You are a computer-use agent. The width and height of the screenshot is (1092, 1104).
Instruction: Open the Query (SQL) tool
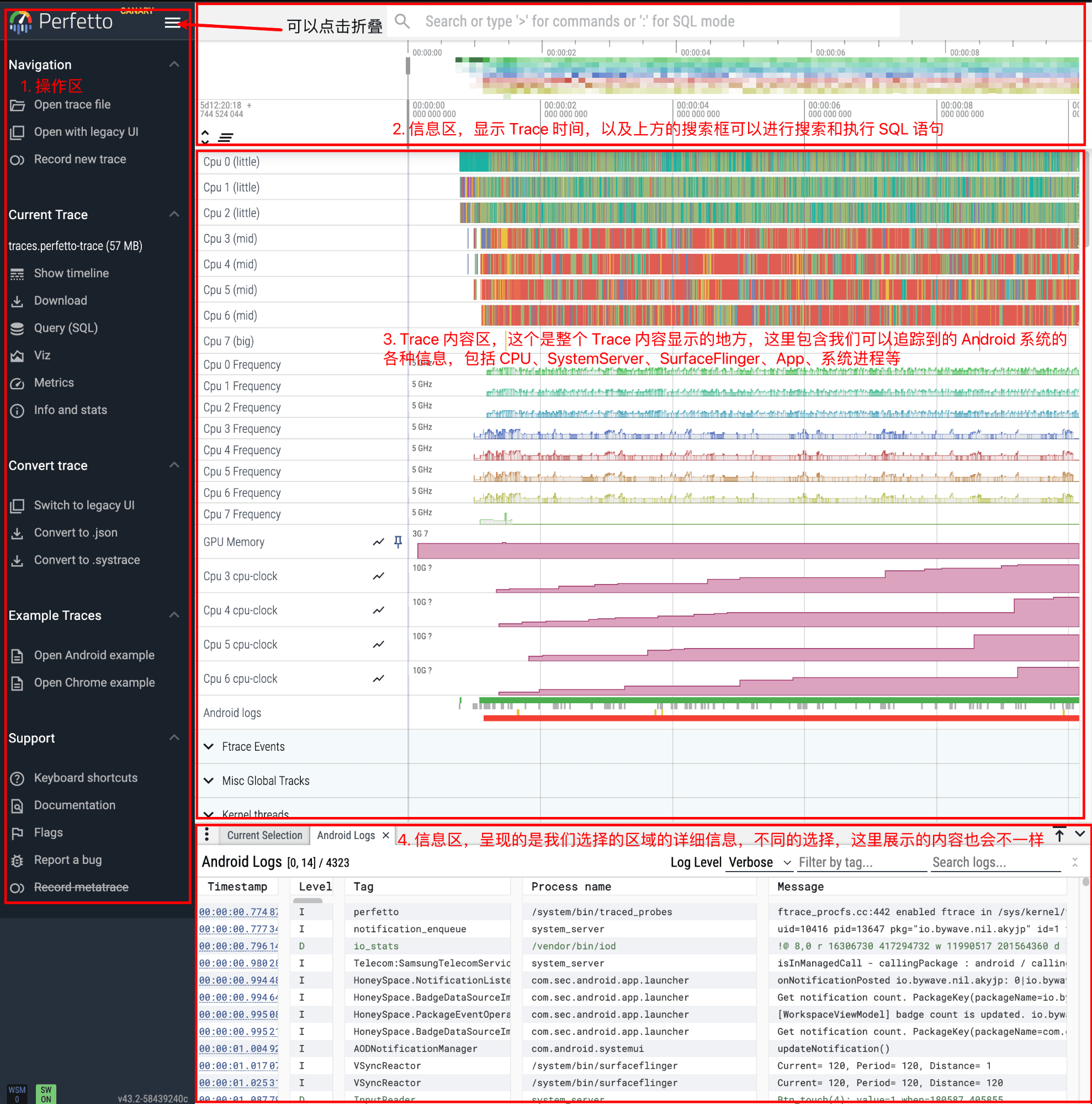pyautogui.click(x=65, y=327)
